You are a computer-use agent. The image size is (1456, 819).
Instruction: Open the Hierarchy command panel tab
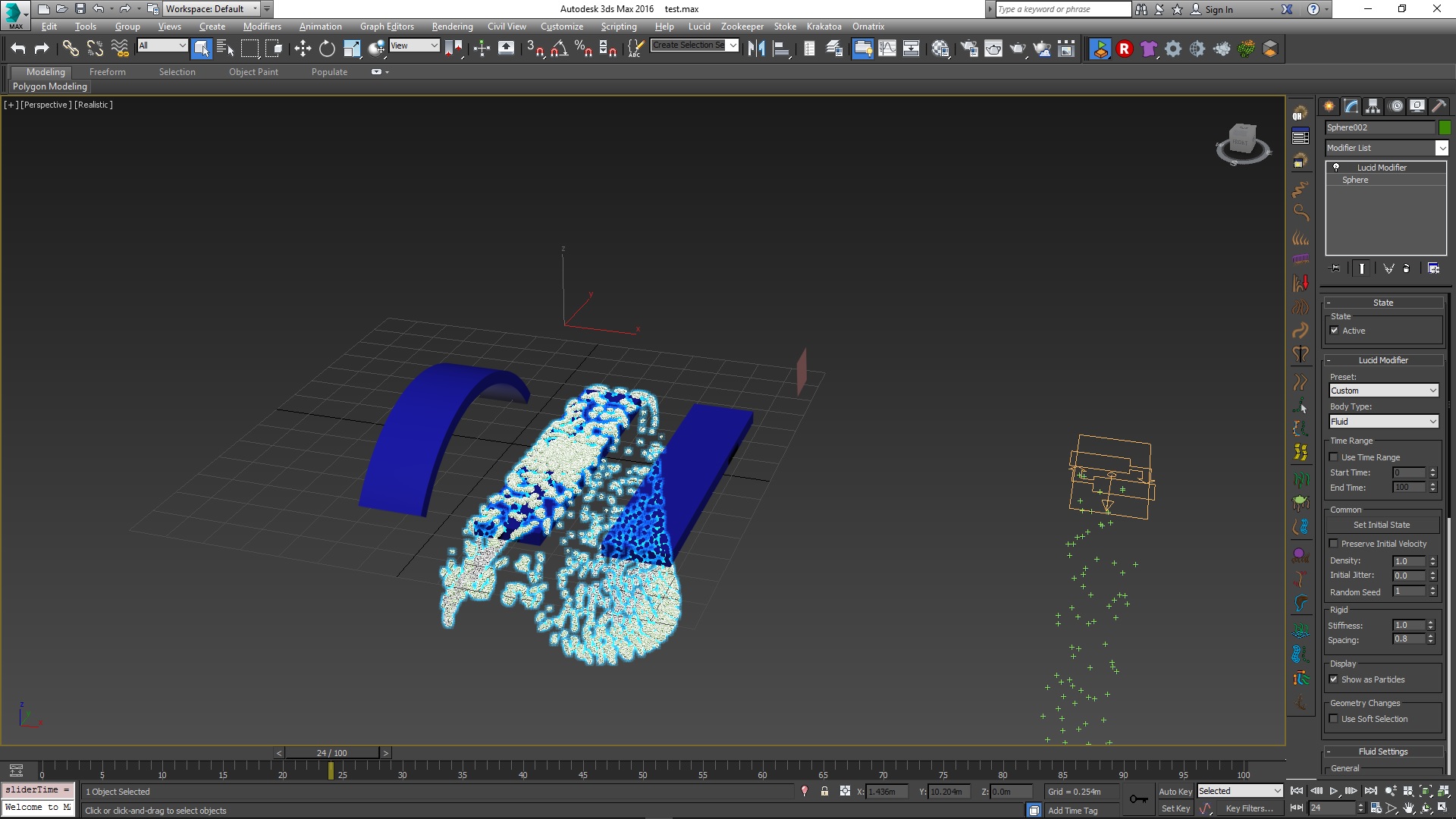click(x=1373, y=106)
